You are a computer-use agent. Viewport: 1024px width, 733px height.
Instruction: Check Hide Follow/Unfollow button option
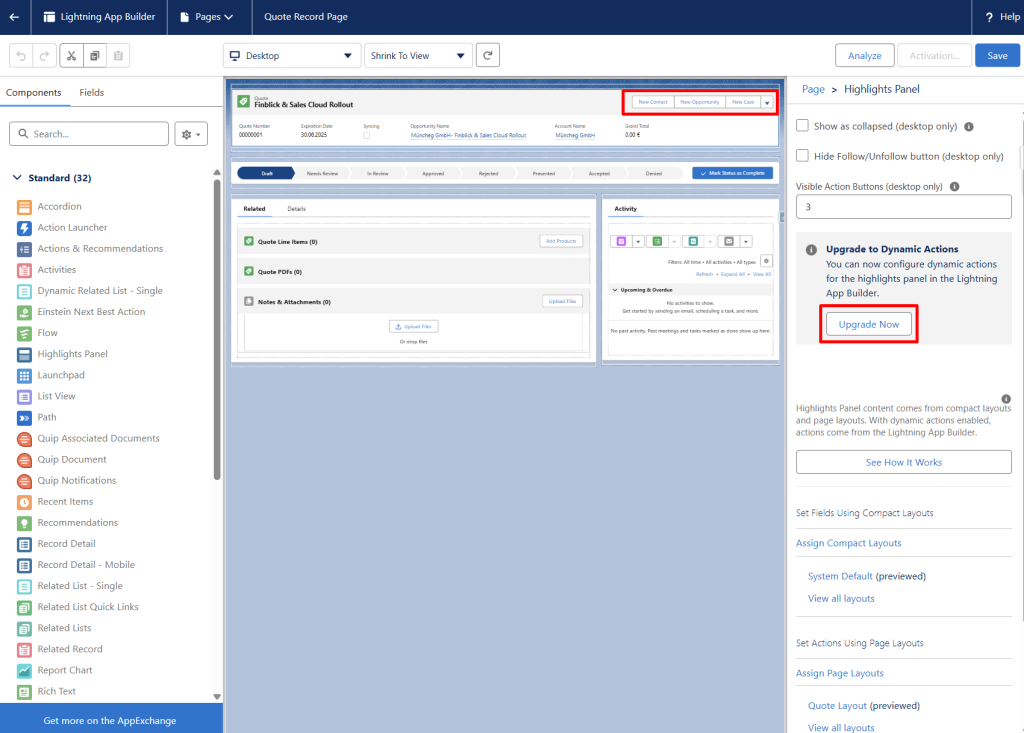pos(802,156)
